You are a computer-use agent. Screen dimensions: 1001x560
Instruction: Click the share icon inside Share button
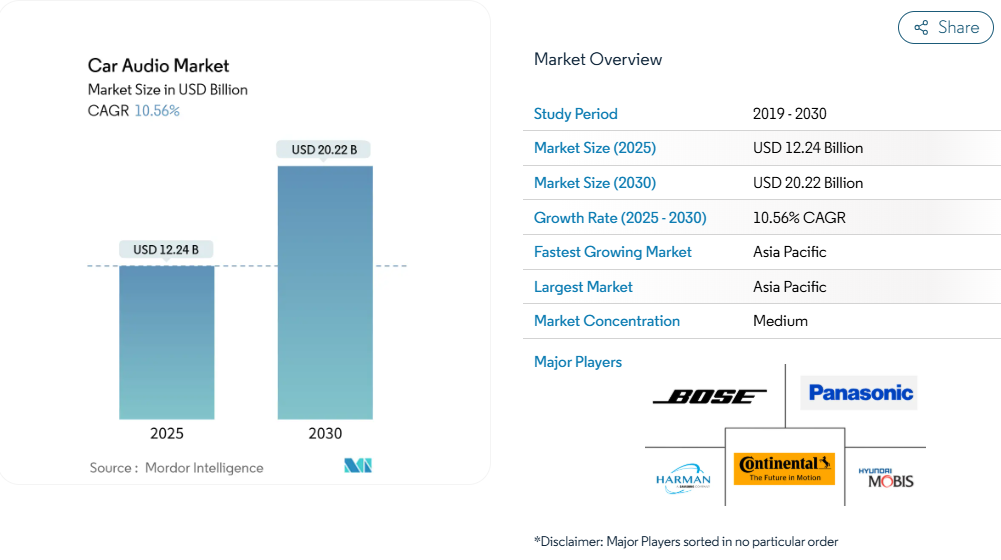tap(921, 28)
